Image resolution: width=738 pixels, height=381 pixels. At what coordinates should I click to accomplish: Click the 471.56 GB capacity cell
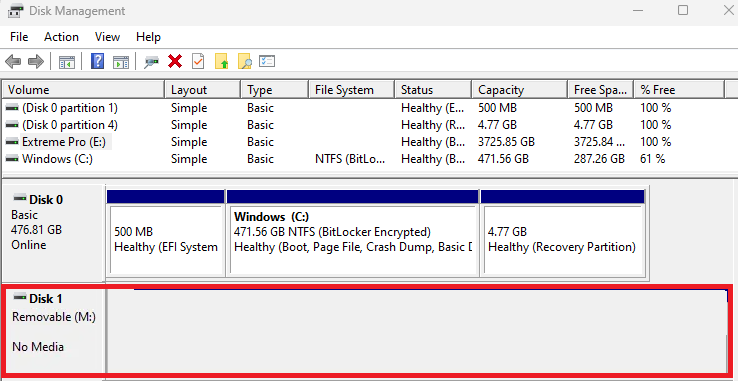pyautogui.click(x=503, y=159)
